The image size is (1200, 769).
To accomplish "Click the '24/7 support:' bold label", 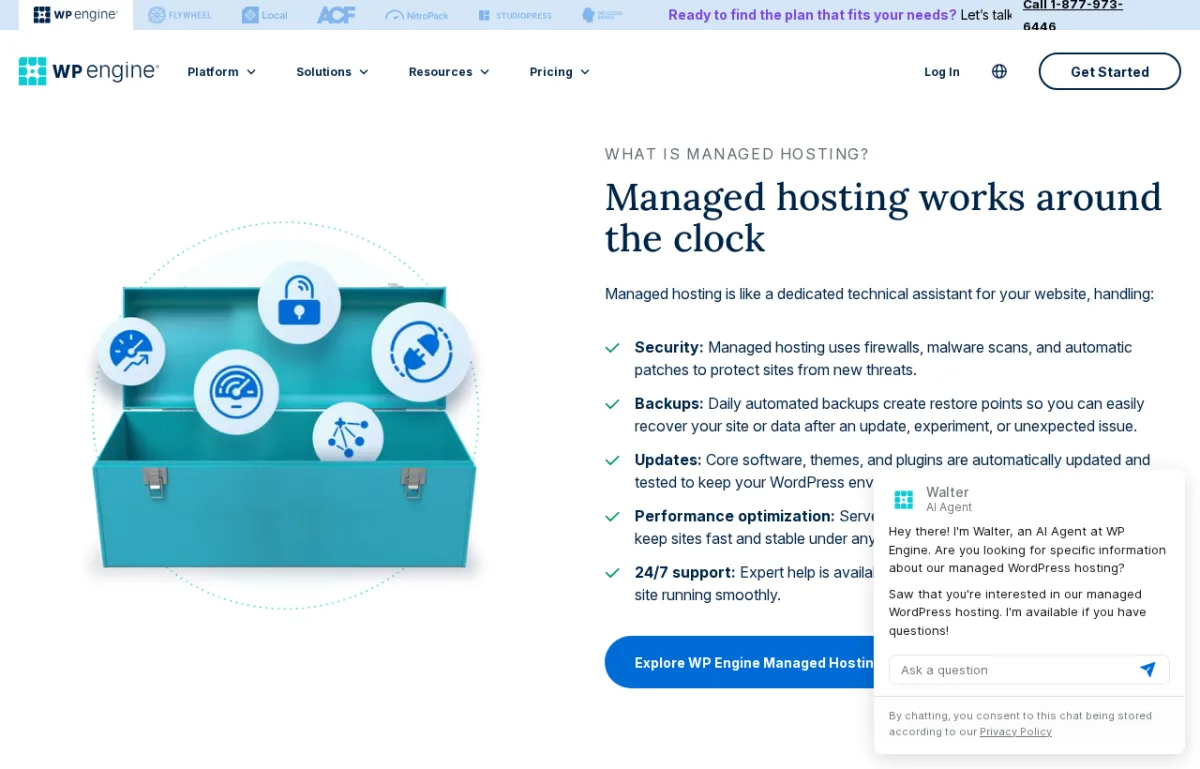I will point(685,572).
